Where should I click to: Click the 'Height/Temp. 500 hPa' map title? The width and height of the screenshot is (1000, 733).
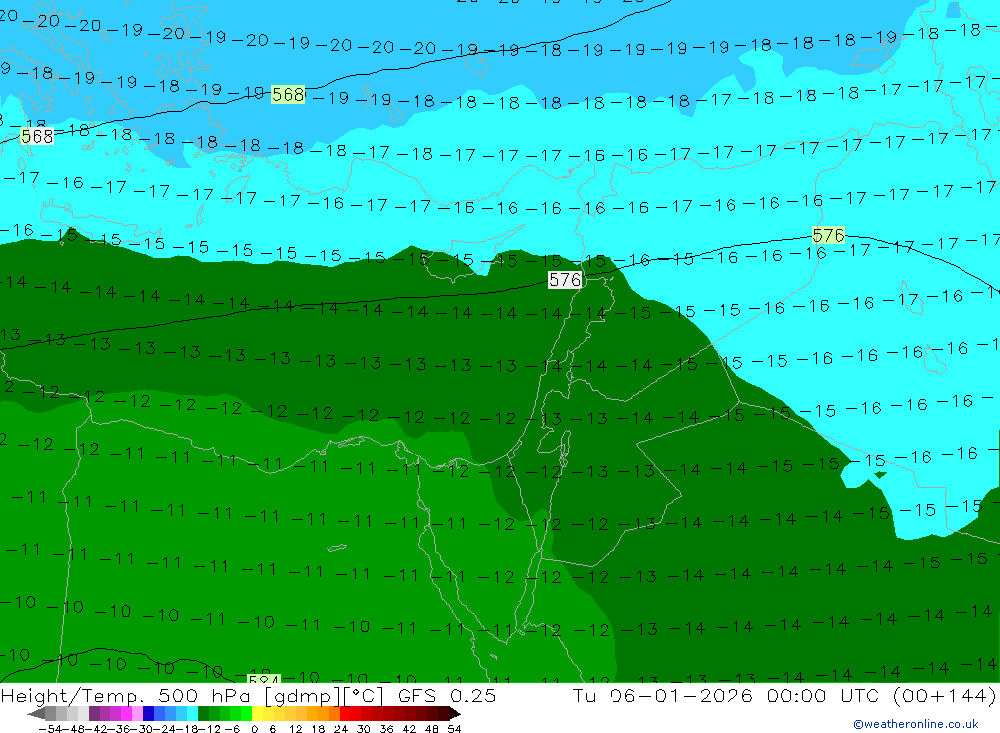pos(126,695)
